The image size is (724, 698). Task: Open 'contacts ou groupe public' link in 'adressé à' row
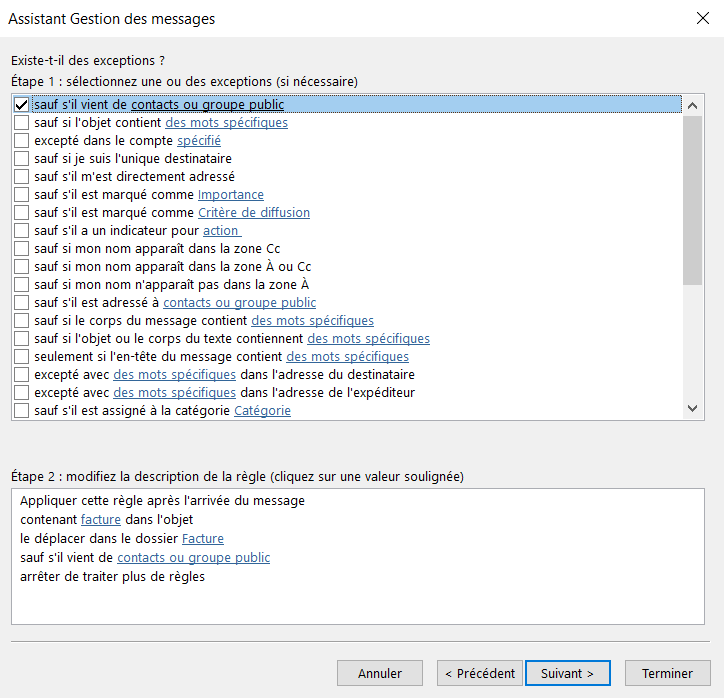240,303
